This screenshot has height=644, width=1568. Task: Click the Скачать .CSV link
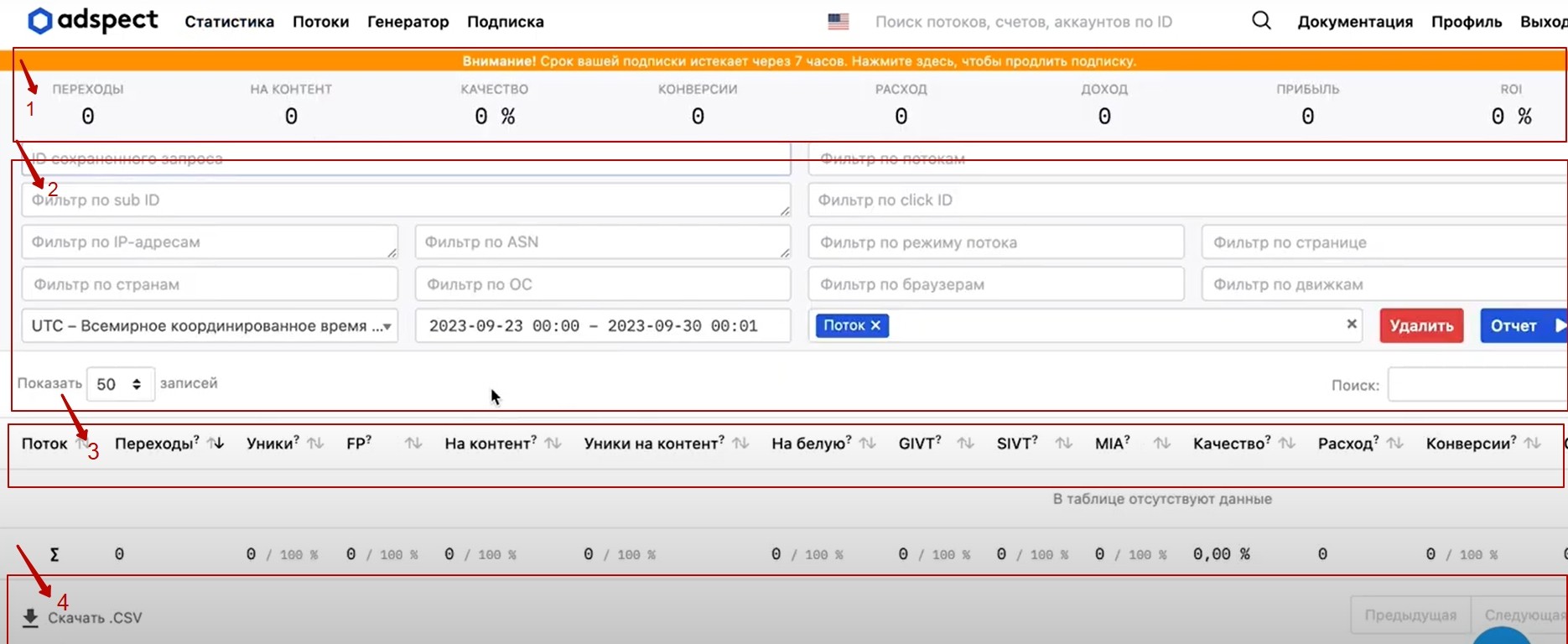click(x=95, y=618)
